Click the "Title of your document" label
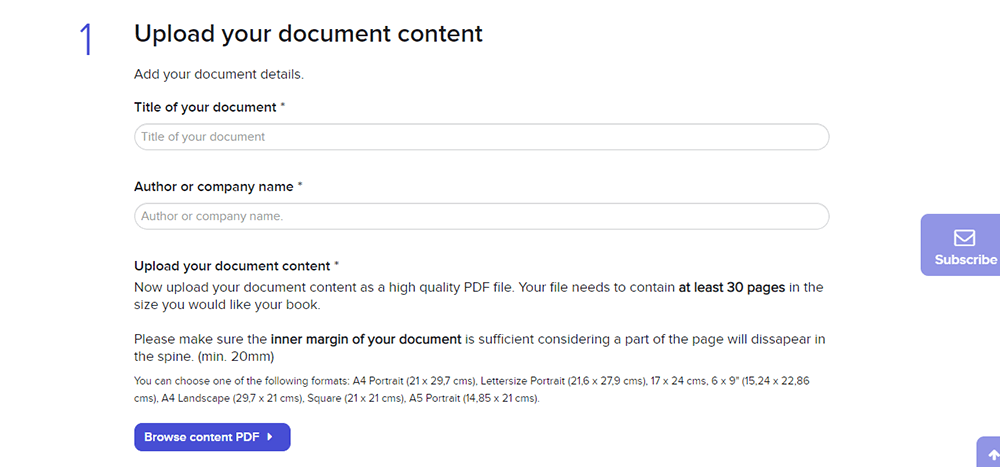The image size is (1000, 467). (205, 107)
